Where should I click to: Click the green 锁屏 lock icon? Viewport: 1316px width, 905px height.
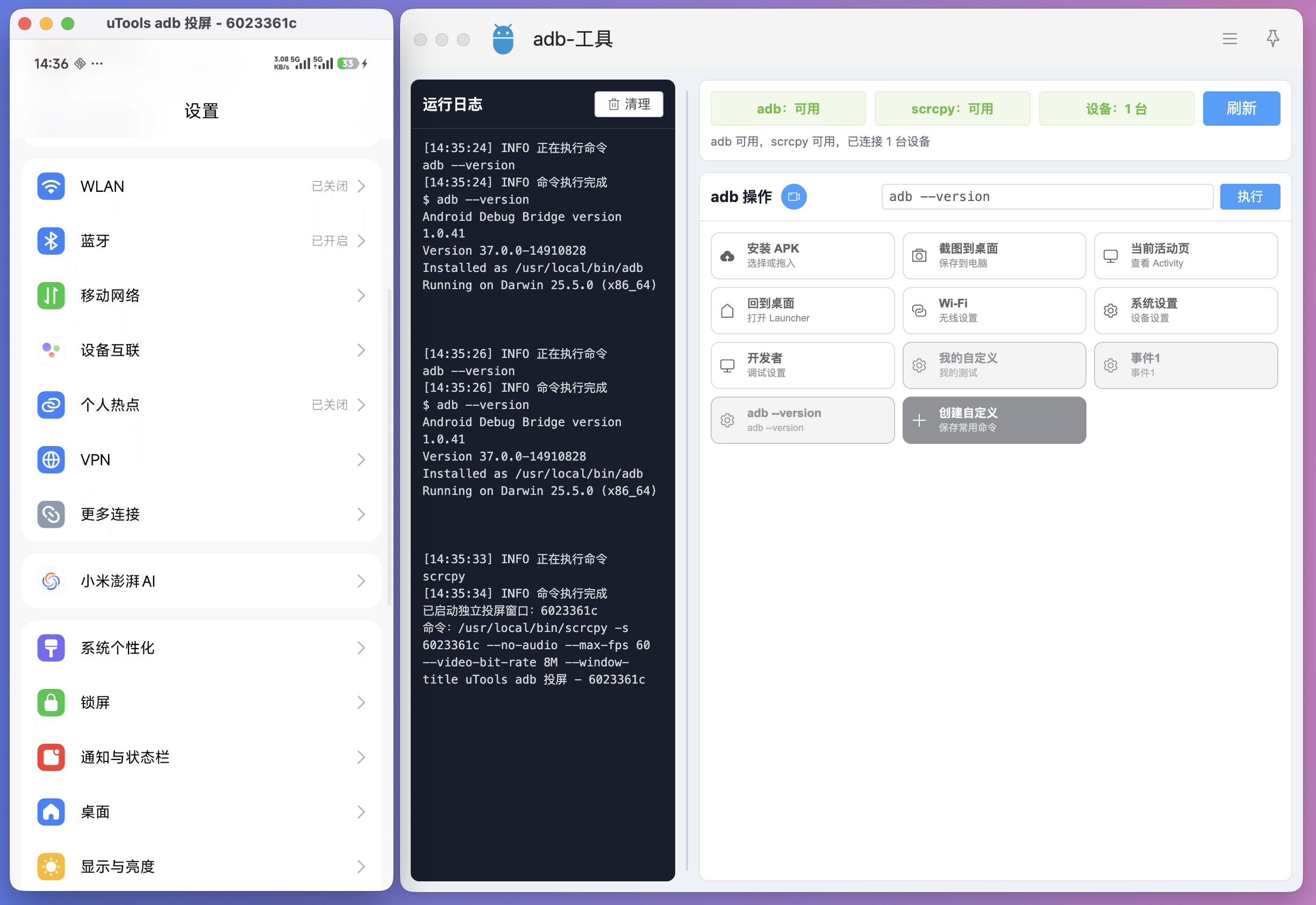coord(51,702)
